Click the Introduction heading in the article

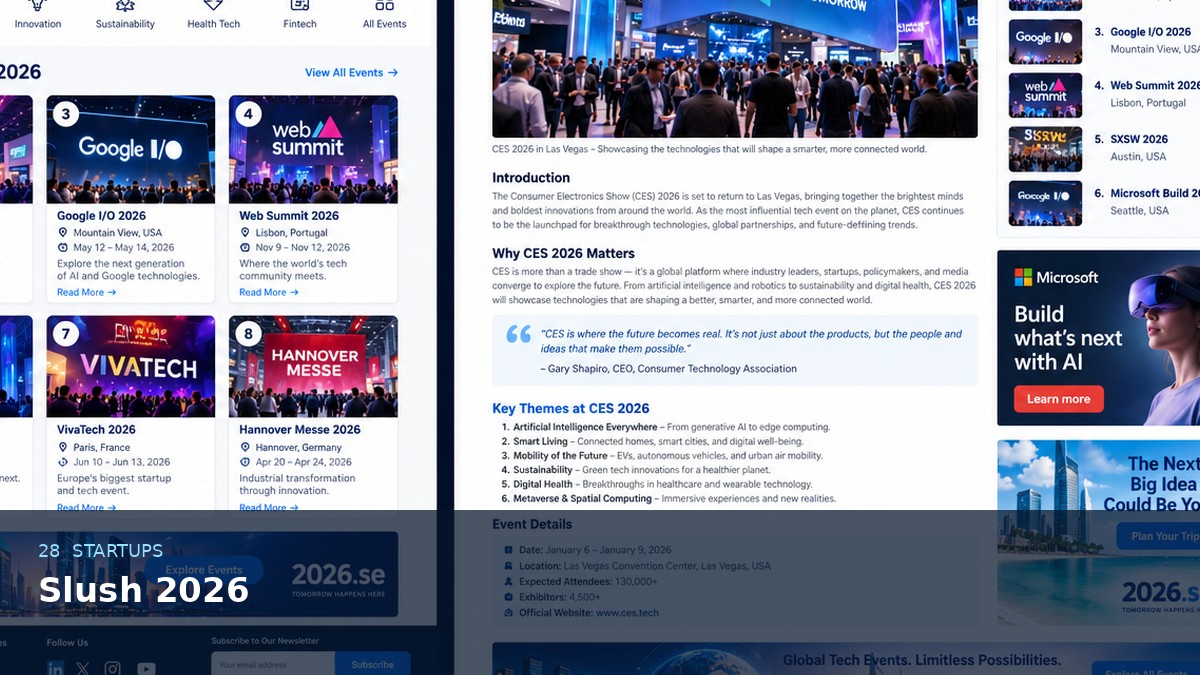(531, 178)
